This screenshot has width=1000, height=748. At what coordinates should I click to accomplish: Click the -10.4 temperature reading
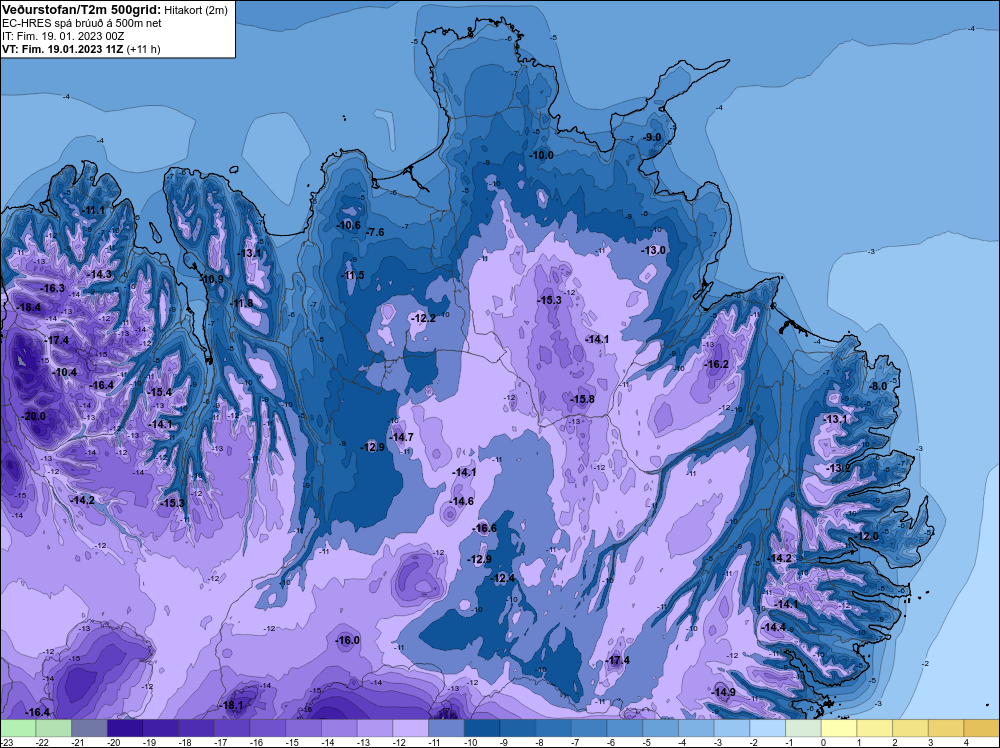pyautogui.click(x=64, y=372)
